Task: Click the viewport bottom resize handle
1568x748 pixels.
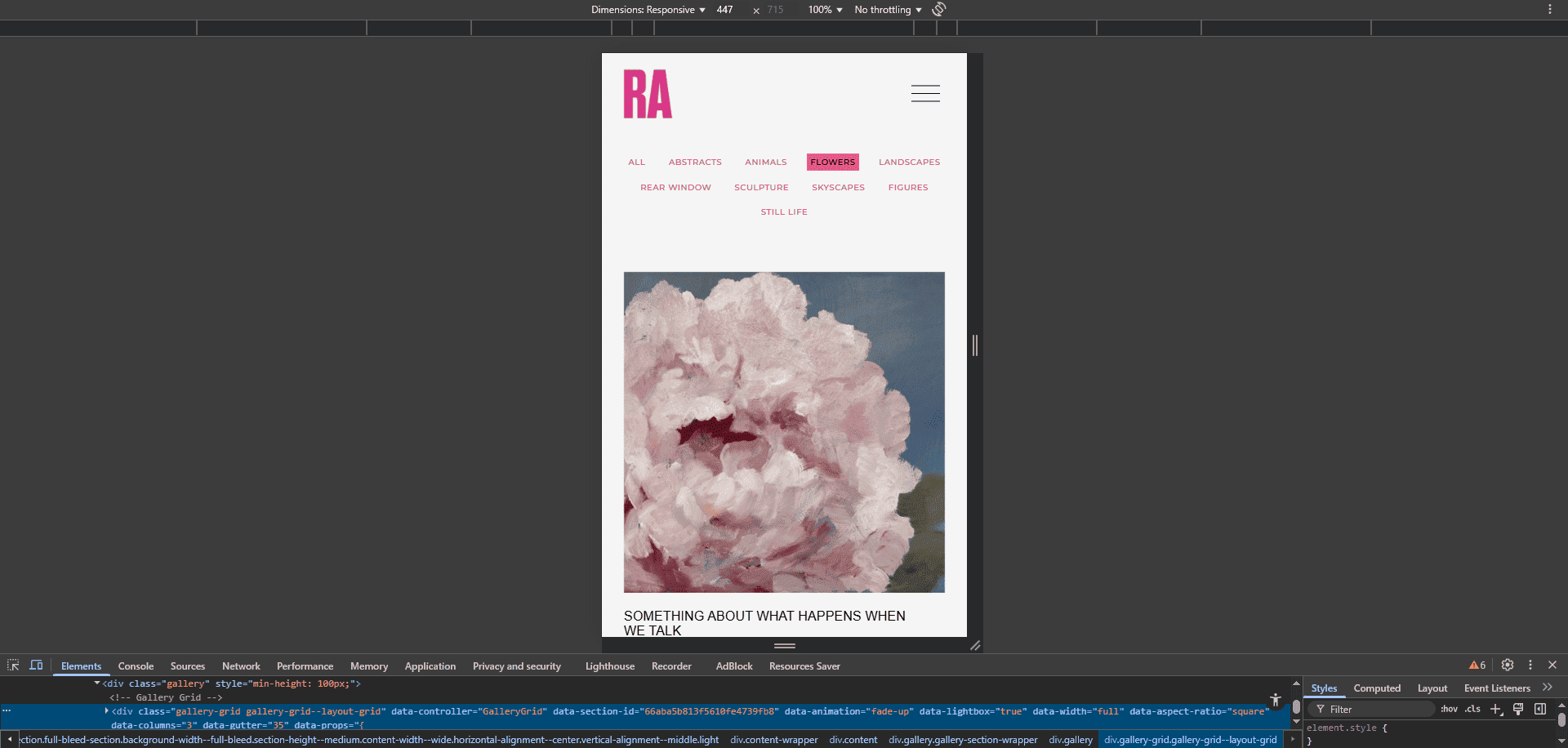Action: (x=784, y=645)
